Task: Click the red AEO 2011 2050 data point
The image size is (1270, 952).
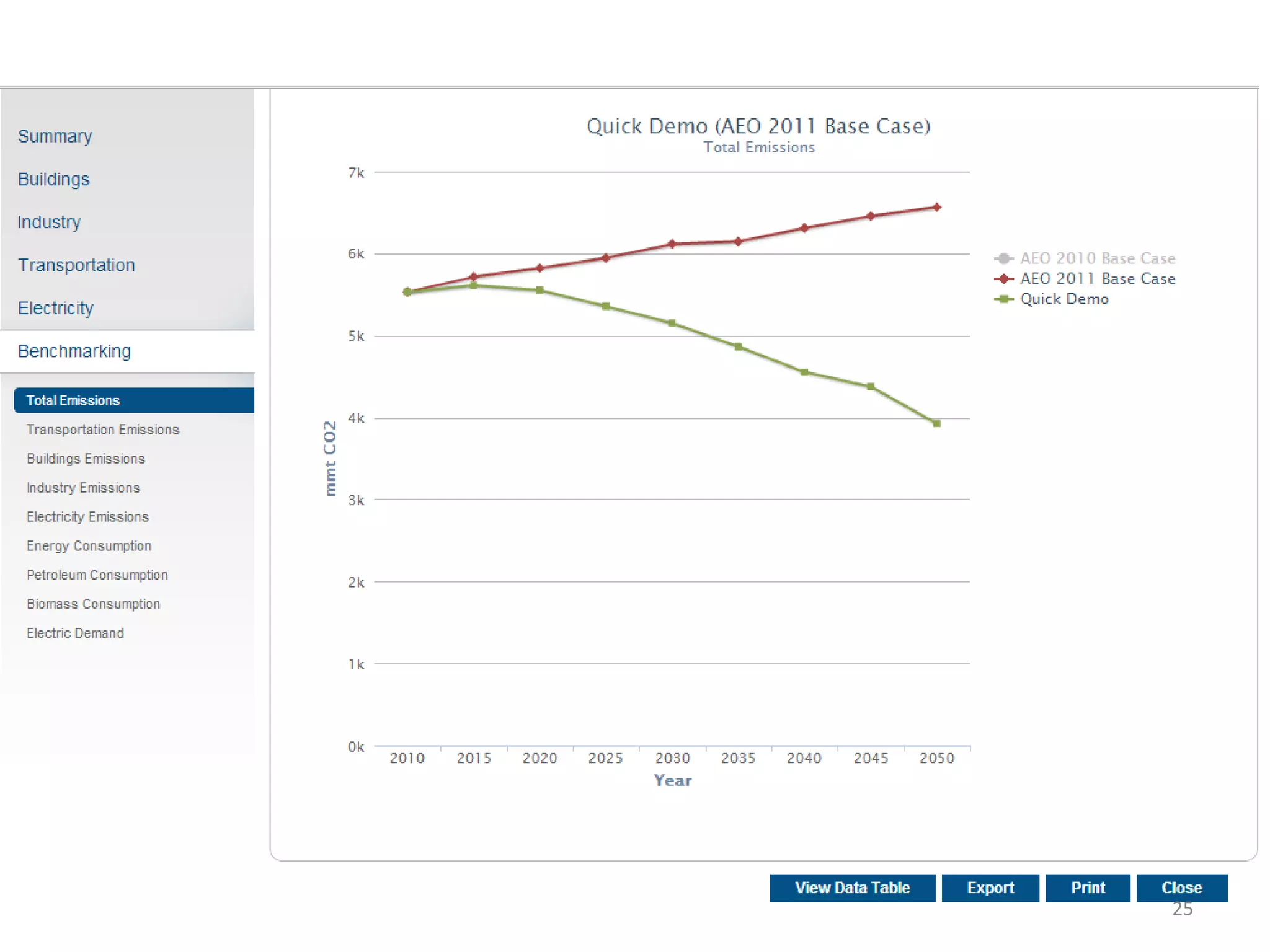Action: coord(936,208)
